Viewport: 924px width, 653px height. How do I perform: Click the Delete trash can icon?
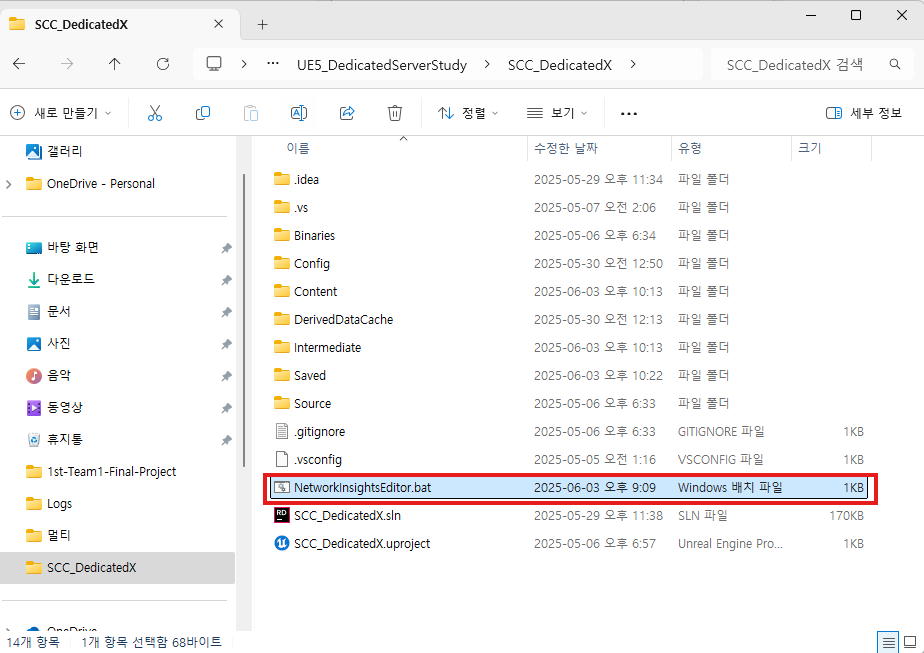click(x=395, y=113)
